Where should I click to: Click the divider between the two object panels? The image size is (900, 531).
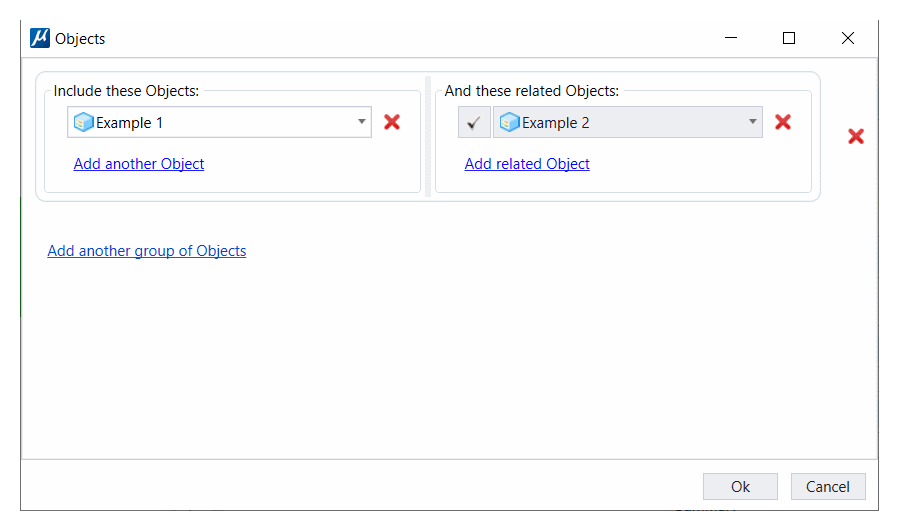(x=428, y=136)
